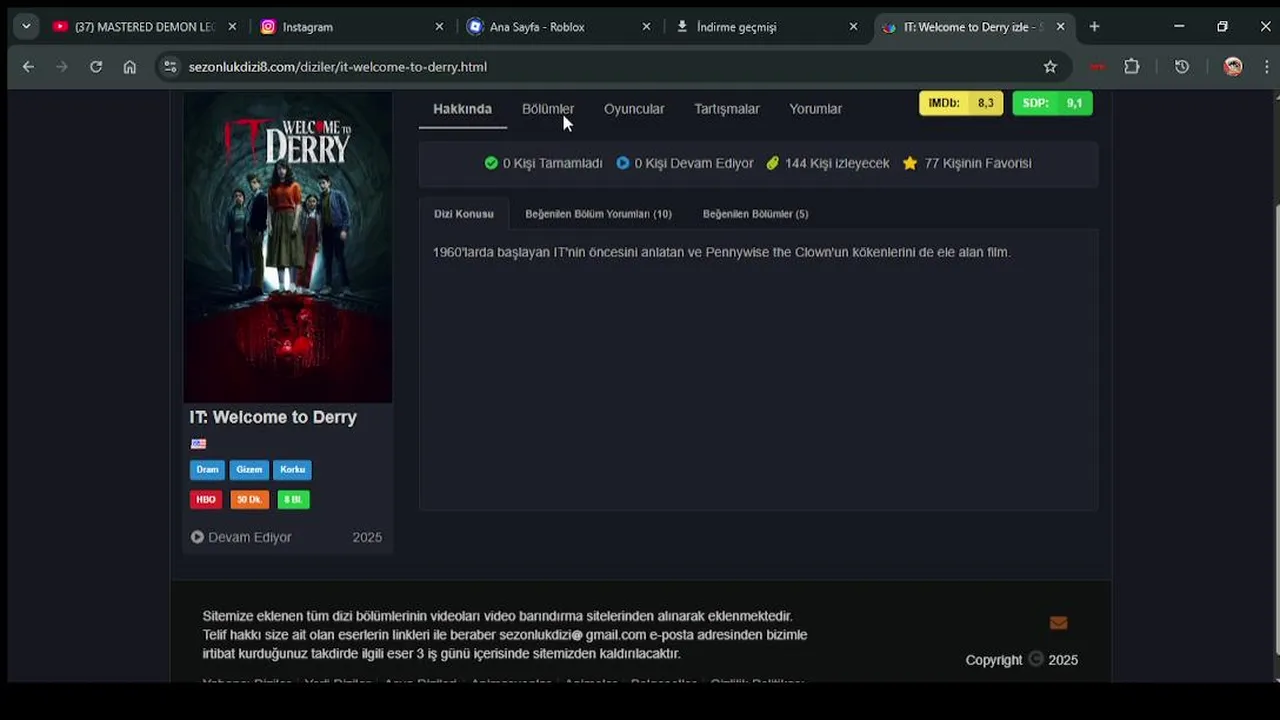Go back to the previous page
Screen dimensions: 1280x720
pos(28,67)
